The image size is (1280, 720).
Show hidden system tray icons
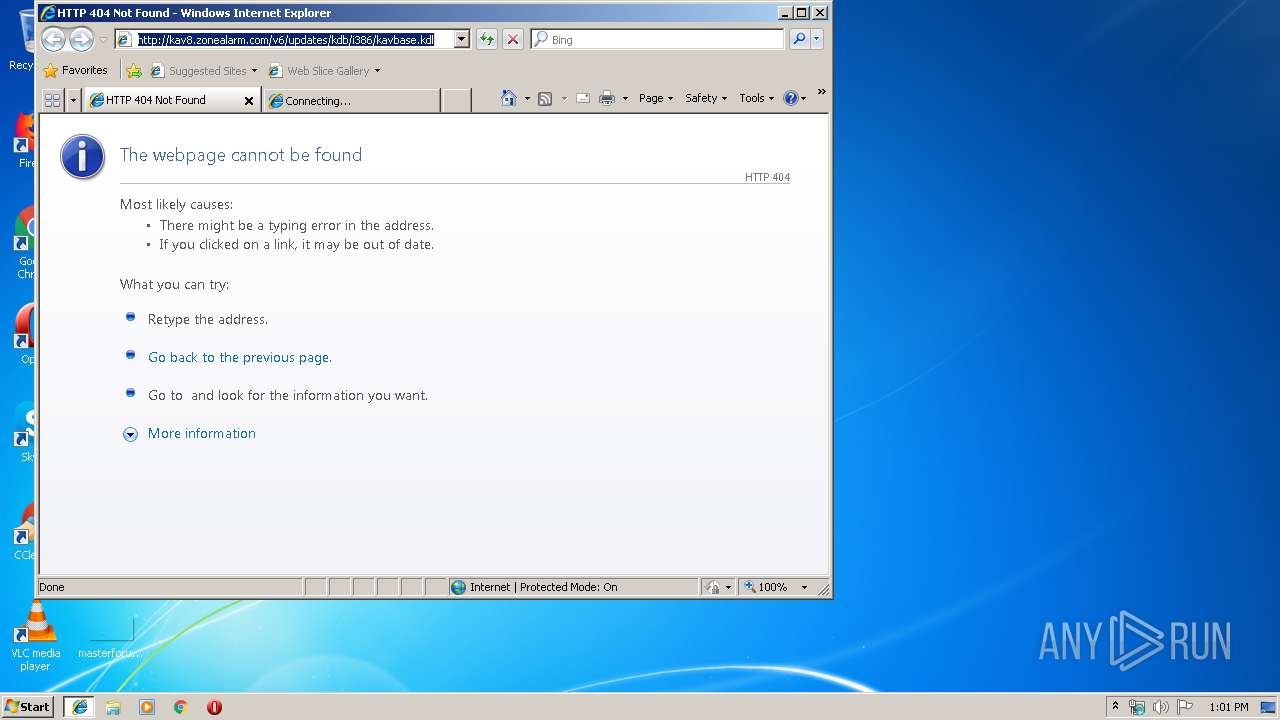tap(1115, 707)
